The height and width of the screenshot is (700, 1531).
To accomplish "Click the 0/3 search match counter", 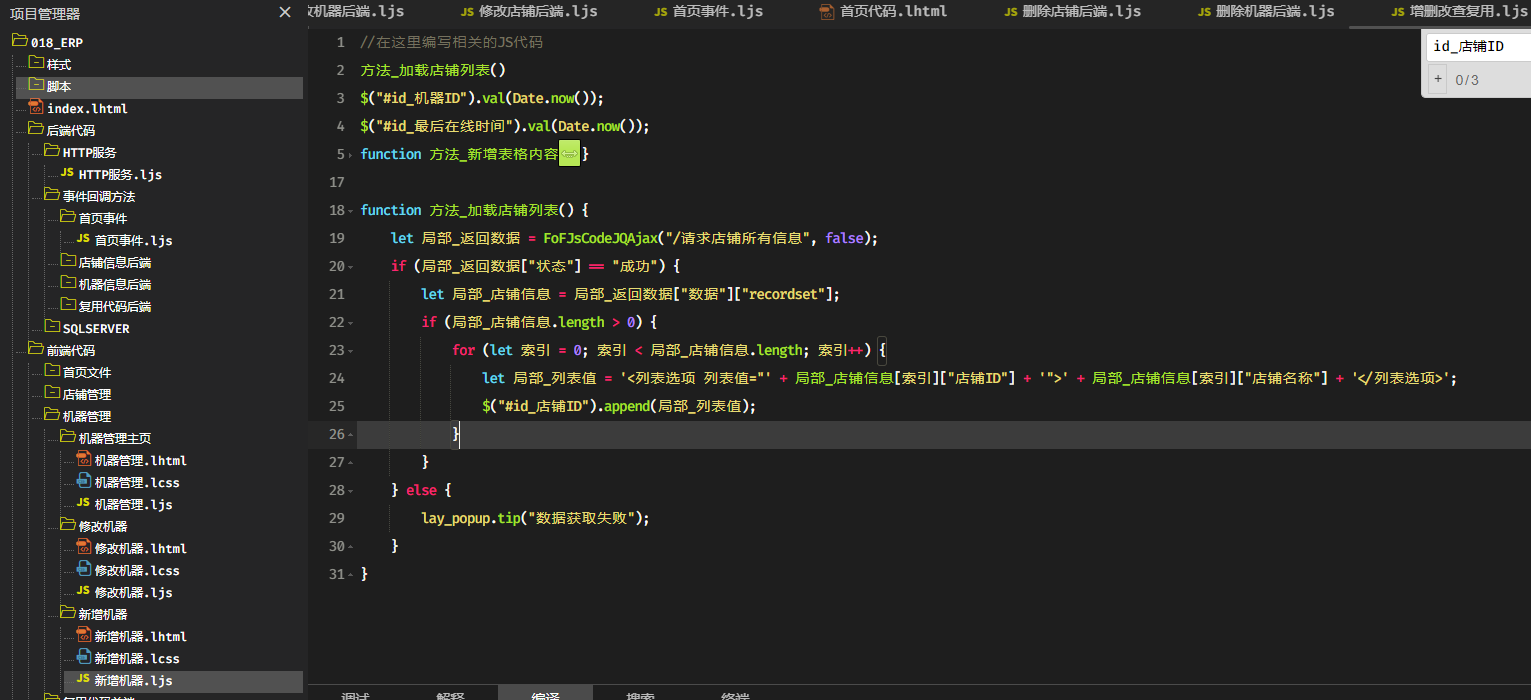I will coord(1467,80).
